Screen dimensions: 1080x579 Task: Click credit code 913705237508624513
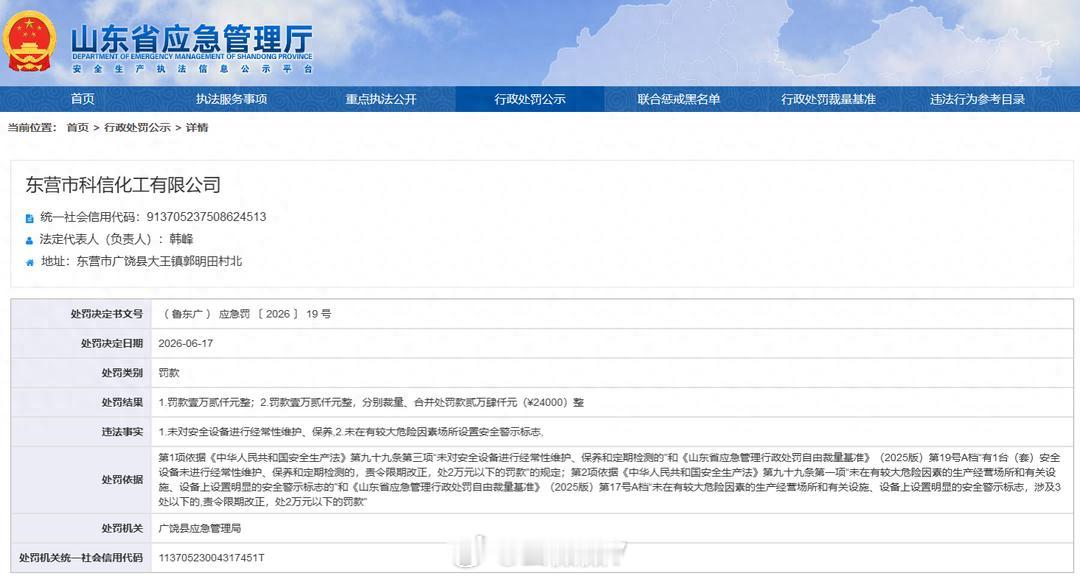pyautogui.click(x=206, y=217)
